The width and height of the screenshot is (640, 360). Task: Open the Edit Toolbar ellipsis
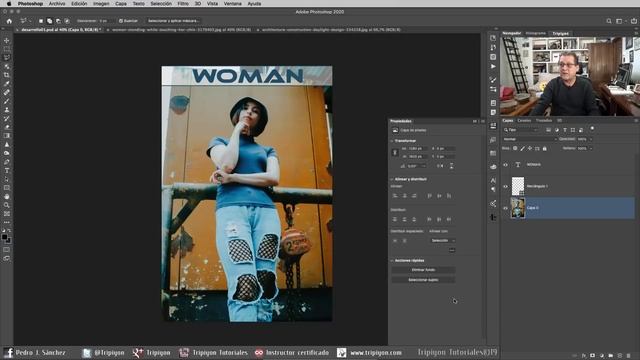pos(7,222)
